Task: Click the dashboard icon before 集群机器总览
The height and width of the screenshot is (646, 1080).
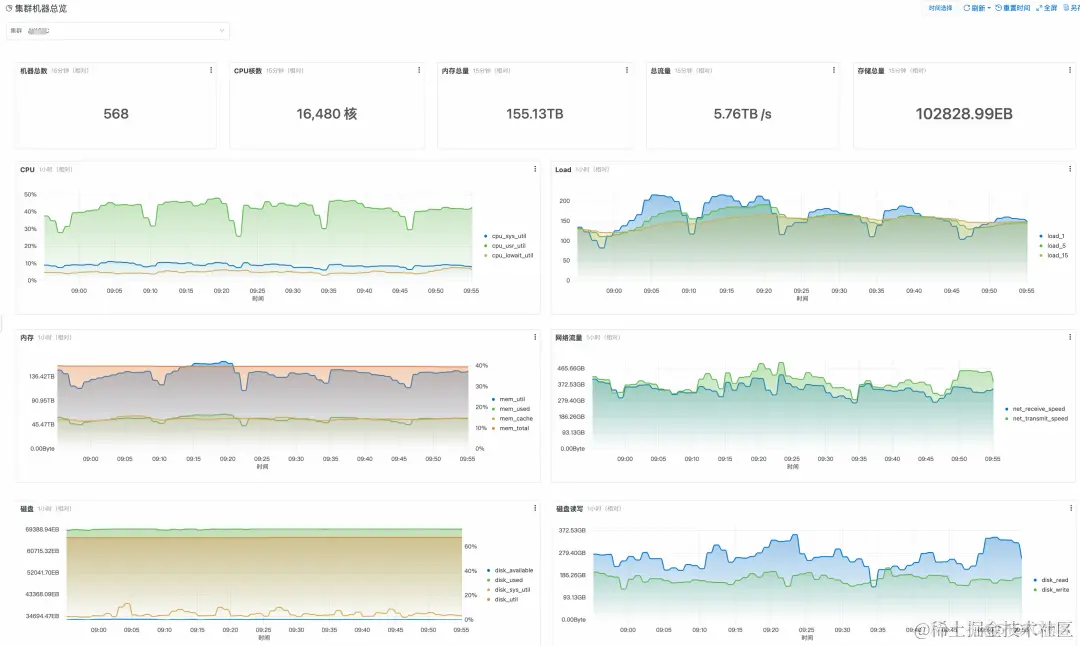Action: pyautogui.click(x=9, y=8)
